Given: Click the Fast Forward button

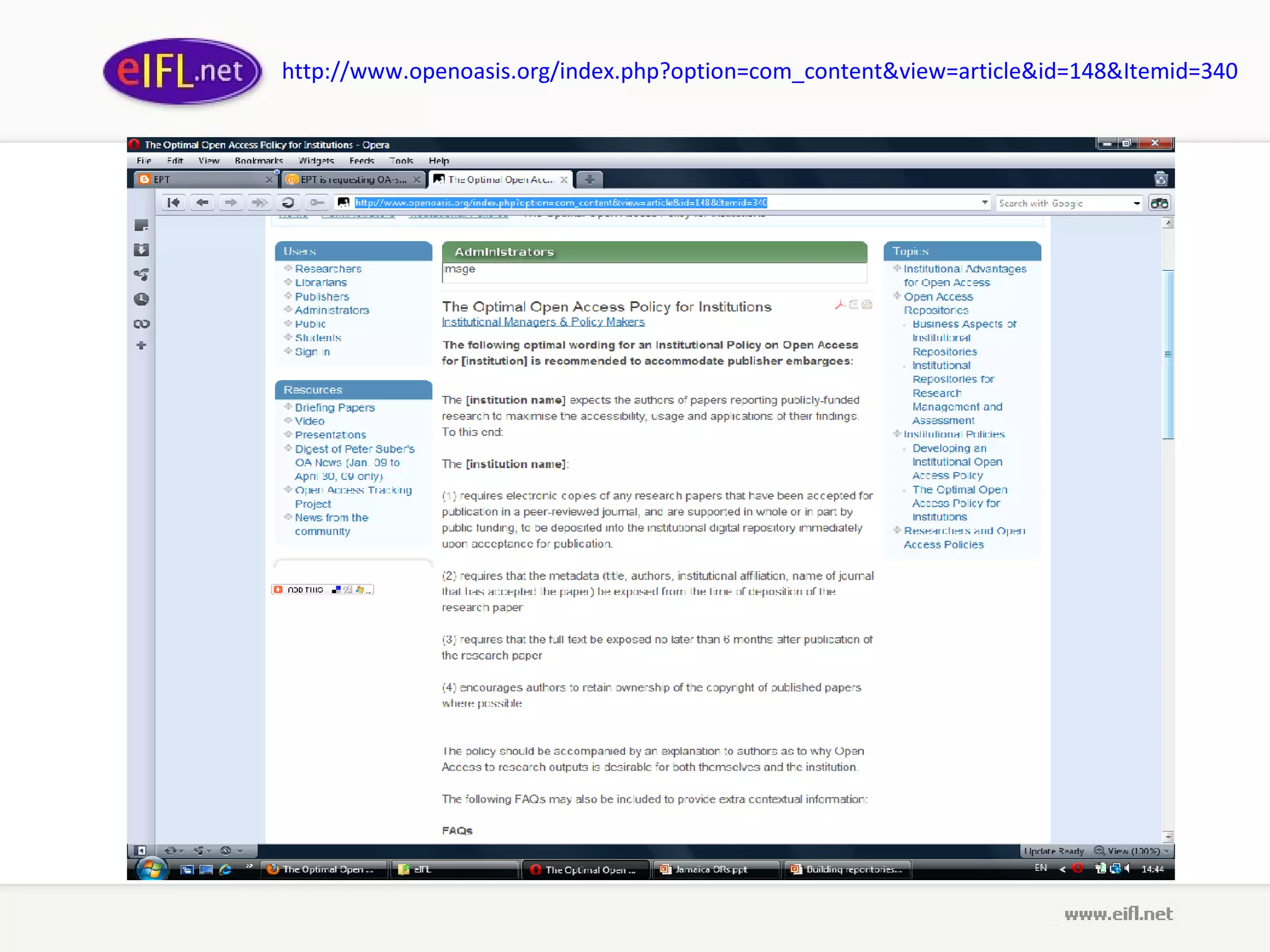Looking at the screenshot, I should (x=259, y=203).
